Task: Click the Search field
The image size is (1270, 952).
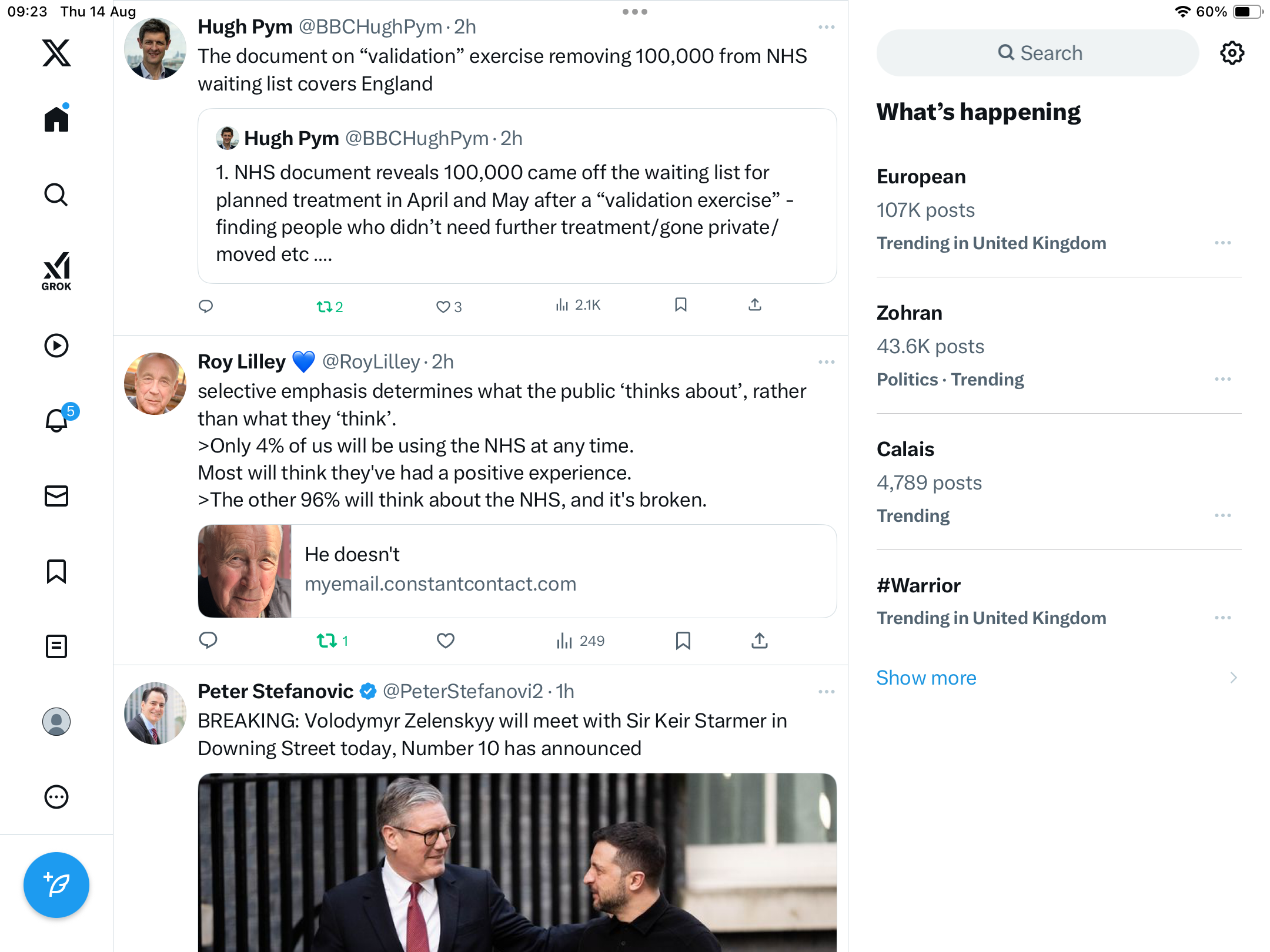Action: pyautogui.click(x=1038, y=53)
